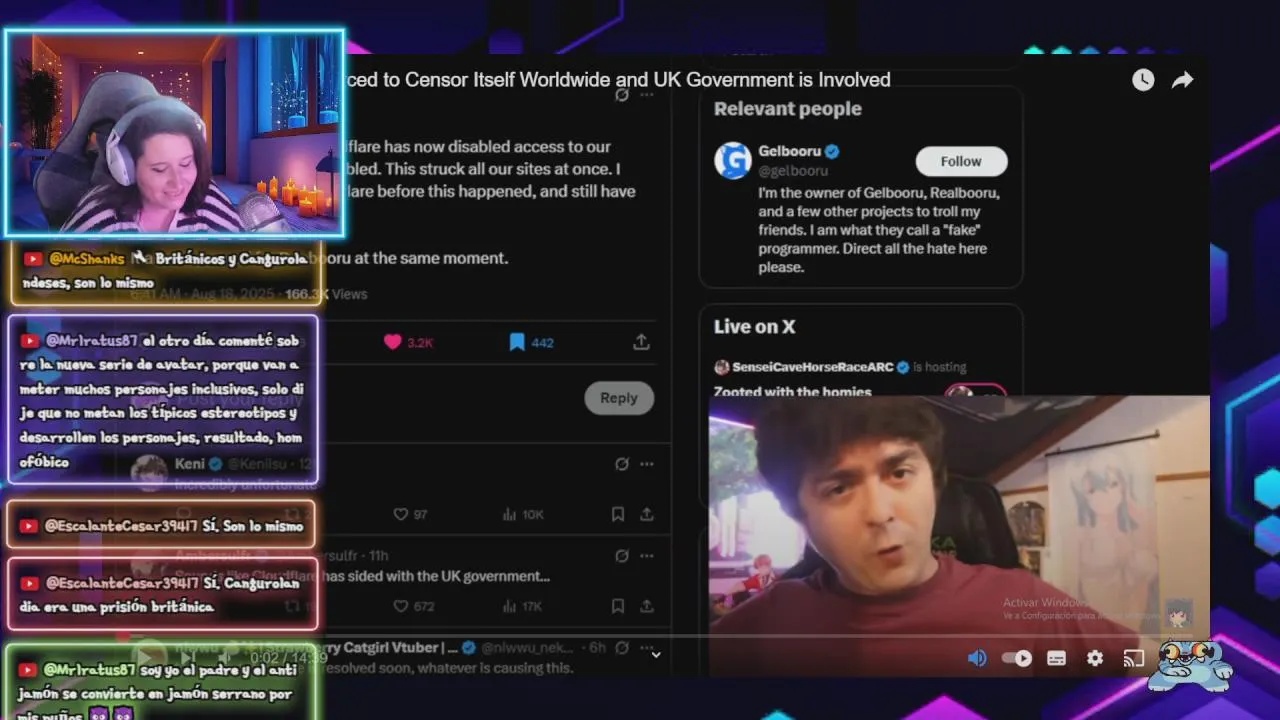
Task: Click the chat message about 'prisión británica'
Action: point(162,594)
